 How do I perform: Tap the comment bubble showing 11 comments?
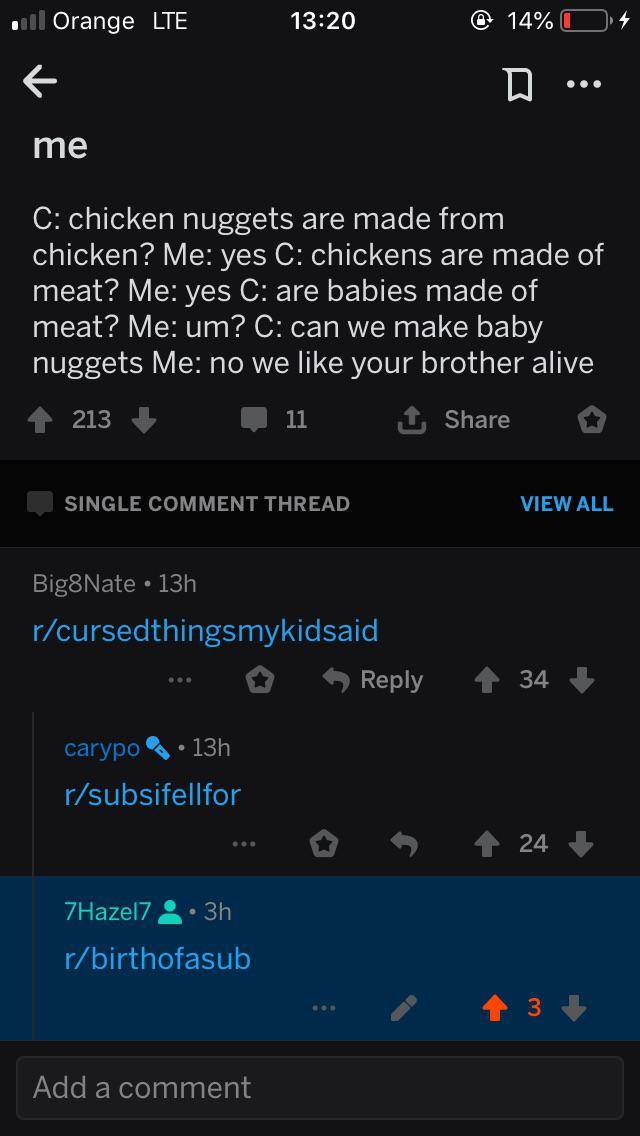[265, 419]
